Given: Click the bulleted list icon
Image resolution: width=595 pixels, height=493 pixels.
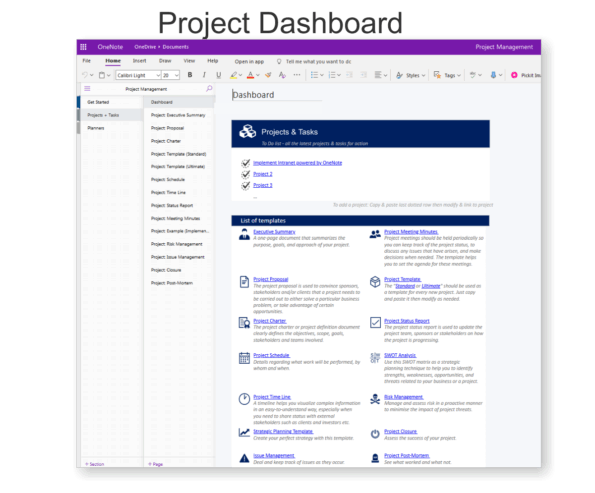Looking at the screenshot, I should [314, 75].
